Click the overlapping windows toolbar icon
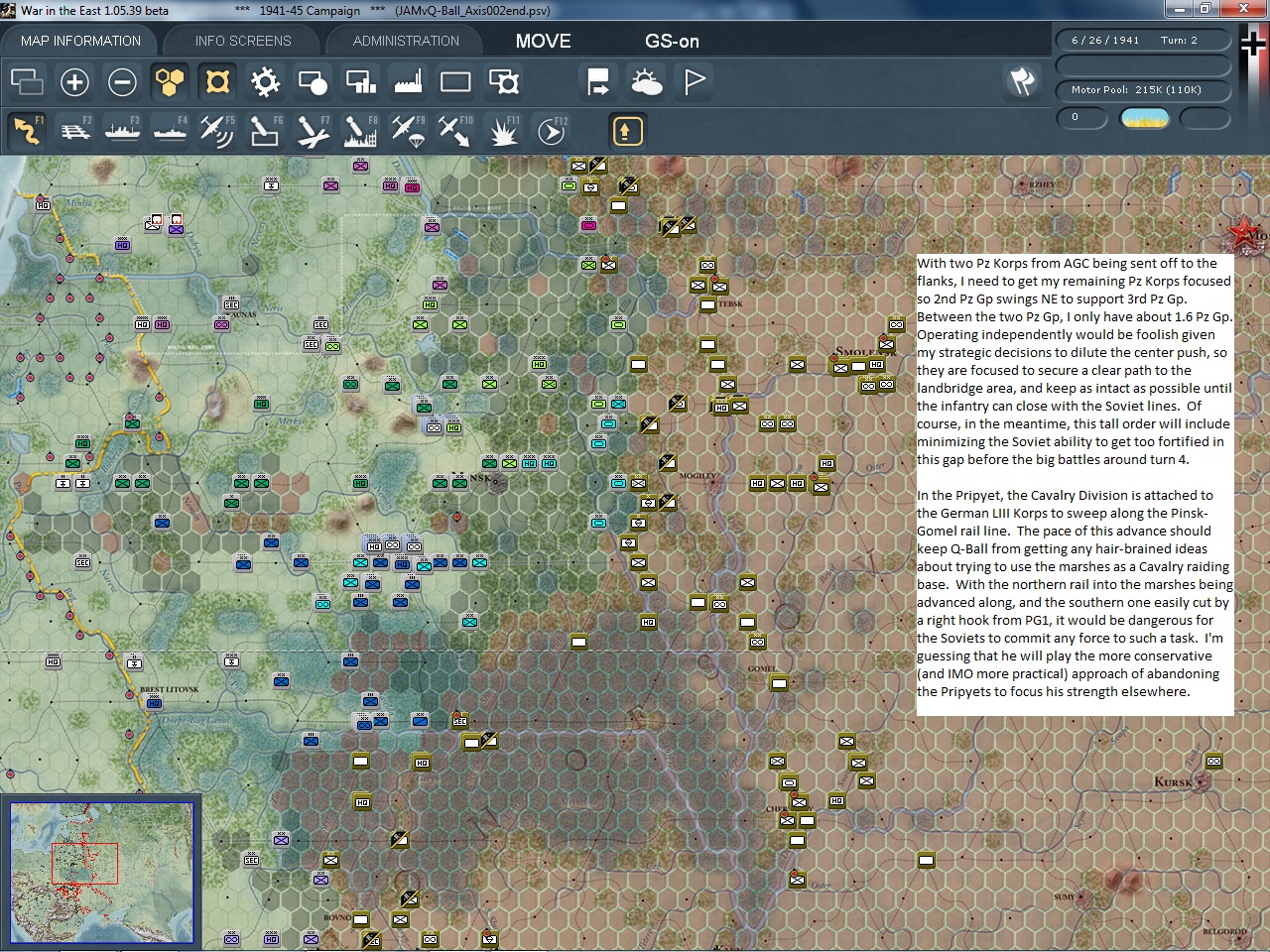The height and width of the screenshot is (952, 1270). click(27, 81)
